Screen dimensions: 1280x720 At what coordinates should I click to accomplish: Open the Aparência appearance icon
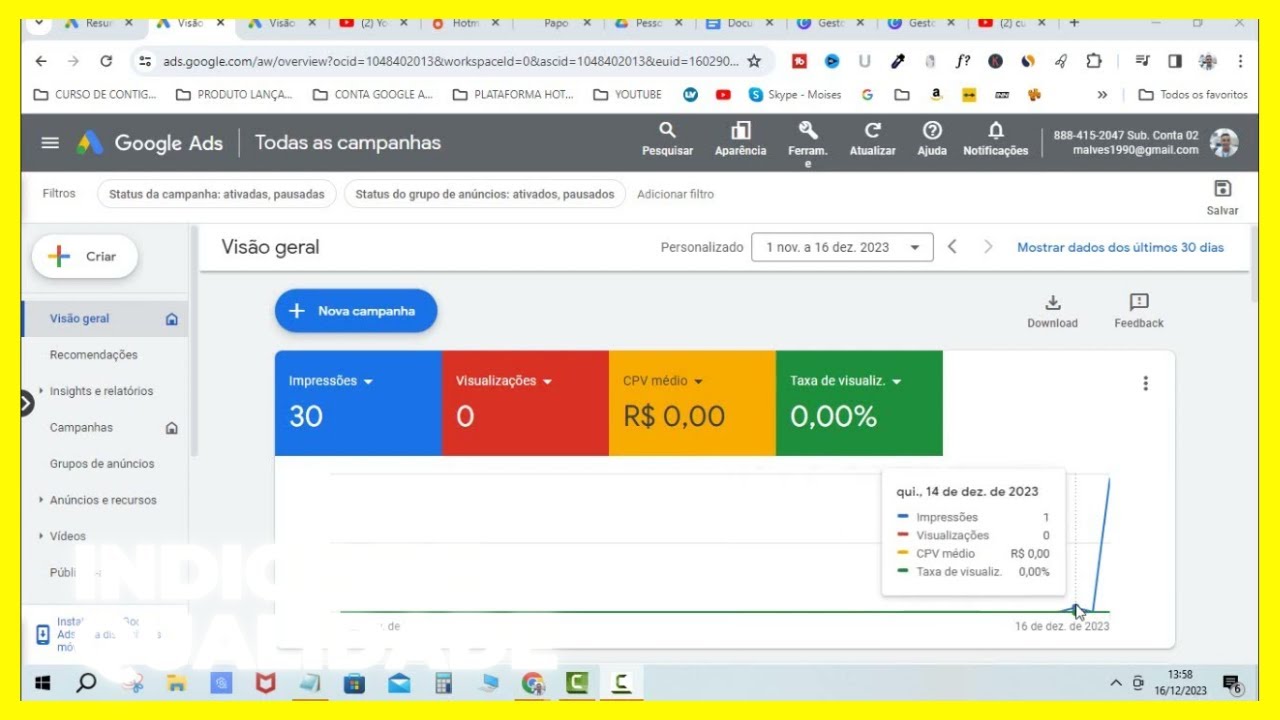(741, 131)
